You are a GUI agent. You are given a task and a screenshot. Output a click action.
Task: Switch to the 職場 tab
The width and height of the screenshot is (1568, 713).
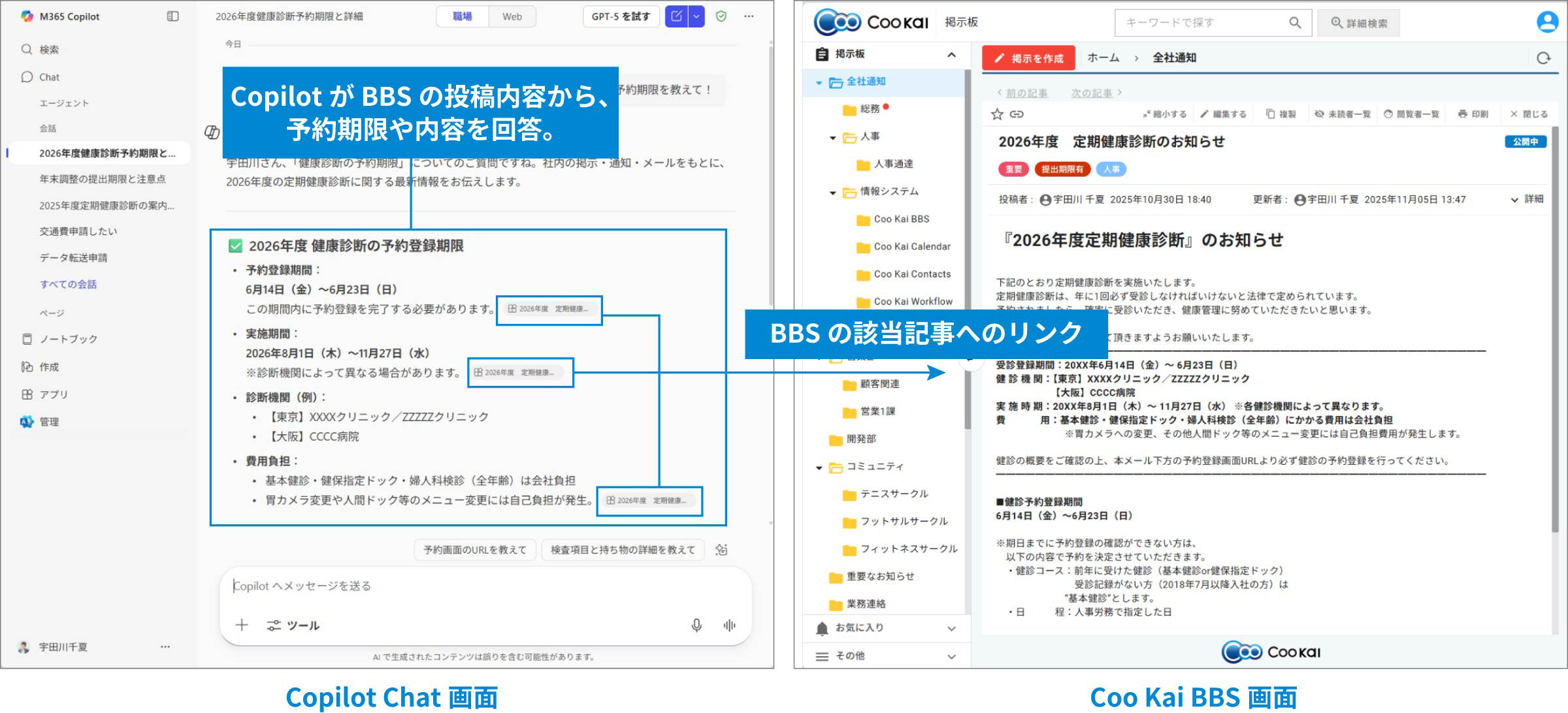tap(463, 16)
